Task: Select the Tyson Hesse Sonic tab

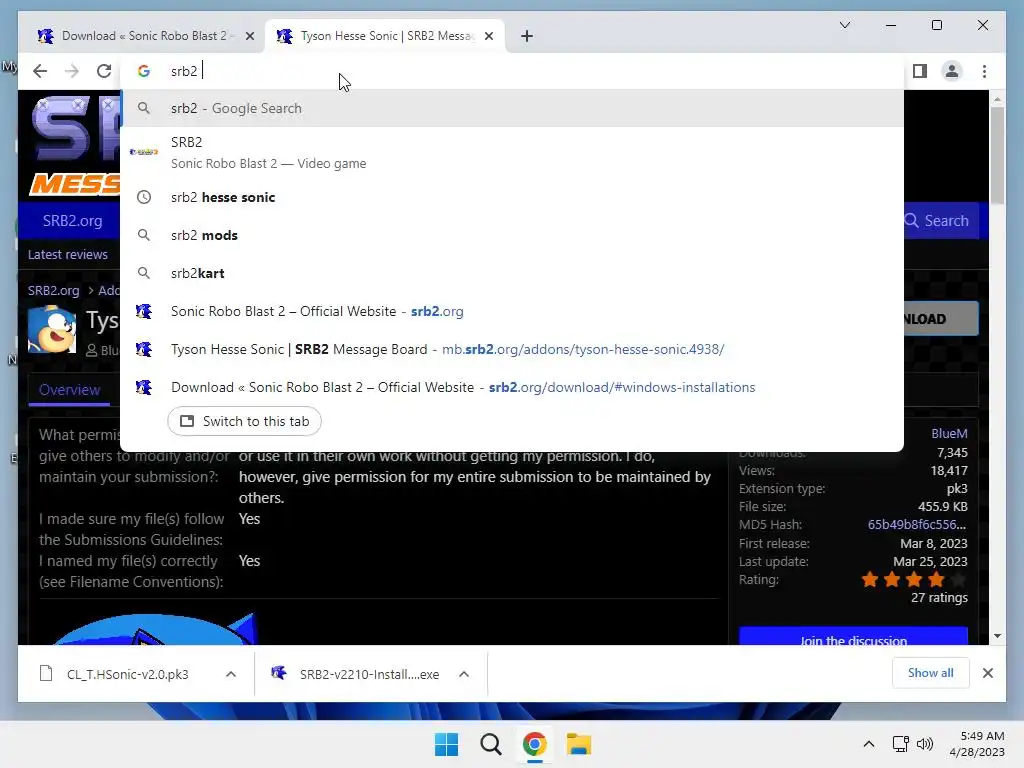Action: (x=385, y=36)
